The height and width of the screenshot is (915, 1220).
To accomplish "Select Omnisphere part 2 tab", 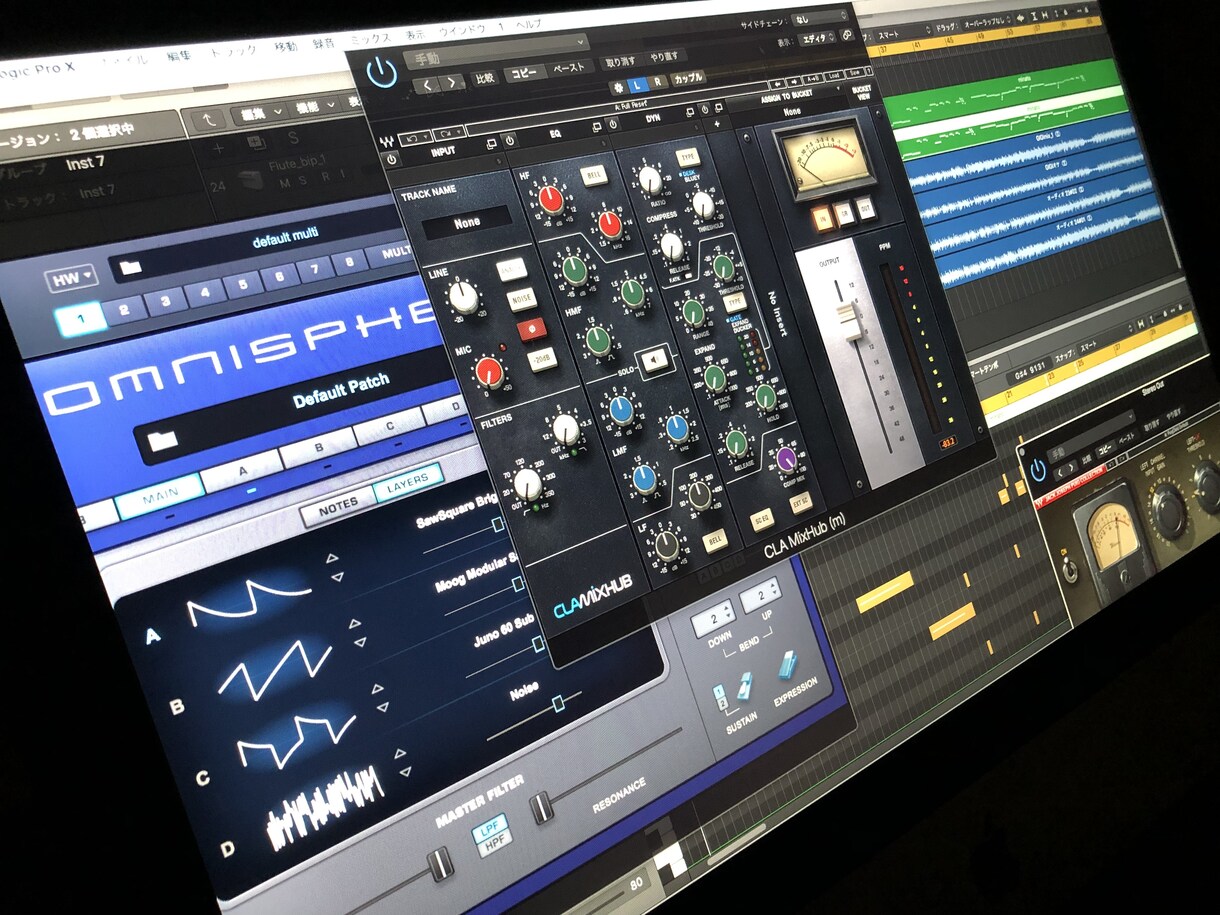I will pyautogui.click(x=124, y=309).
